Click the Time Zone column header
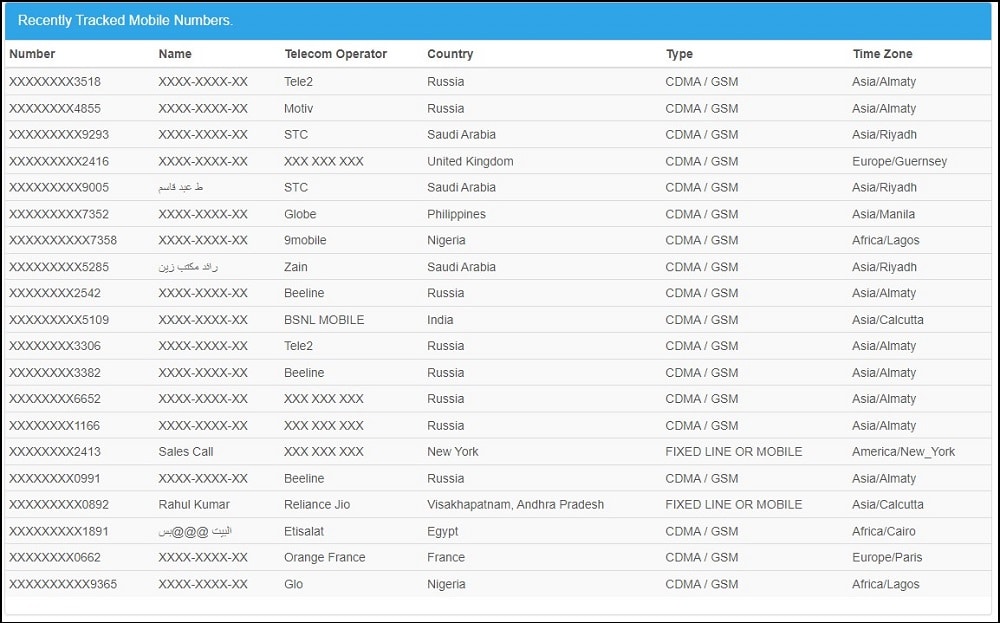The image size is (1000, 623). (x=882, y=54)
